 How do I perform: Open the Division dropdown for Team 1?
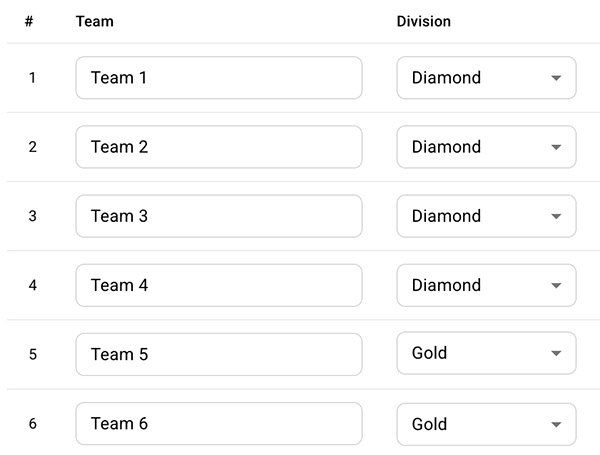486,78
